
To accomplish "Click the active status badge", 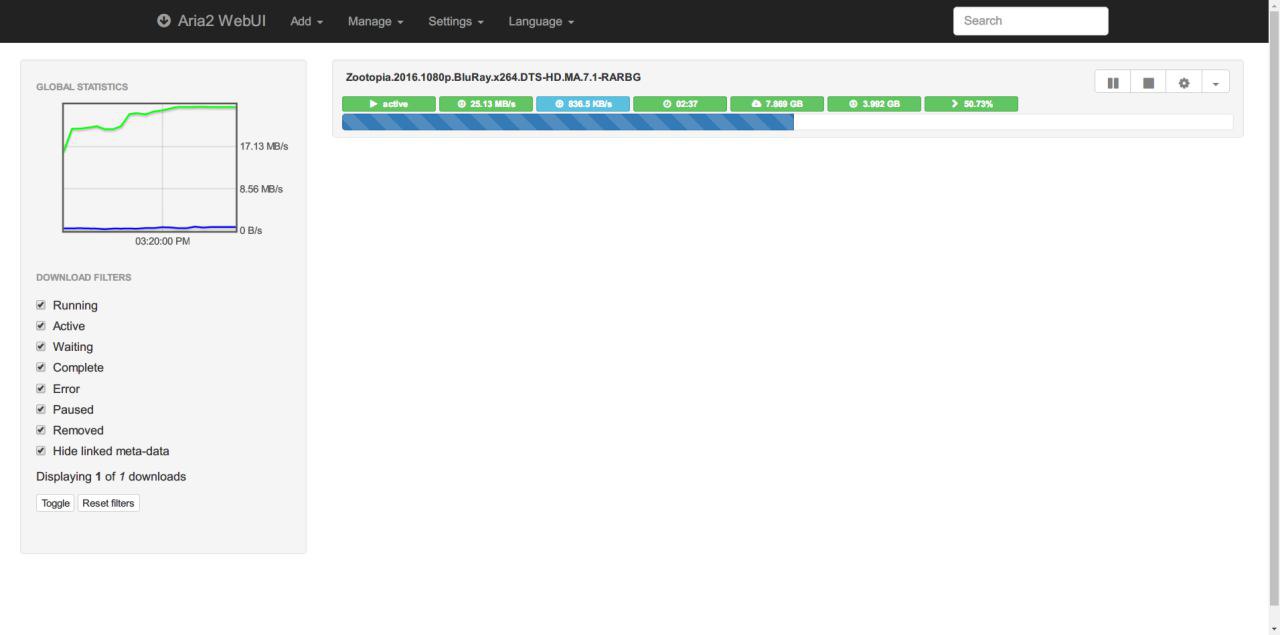I will click(389, 104).
